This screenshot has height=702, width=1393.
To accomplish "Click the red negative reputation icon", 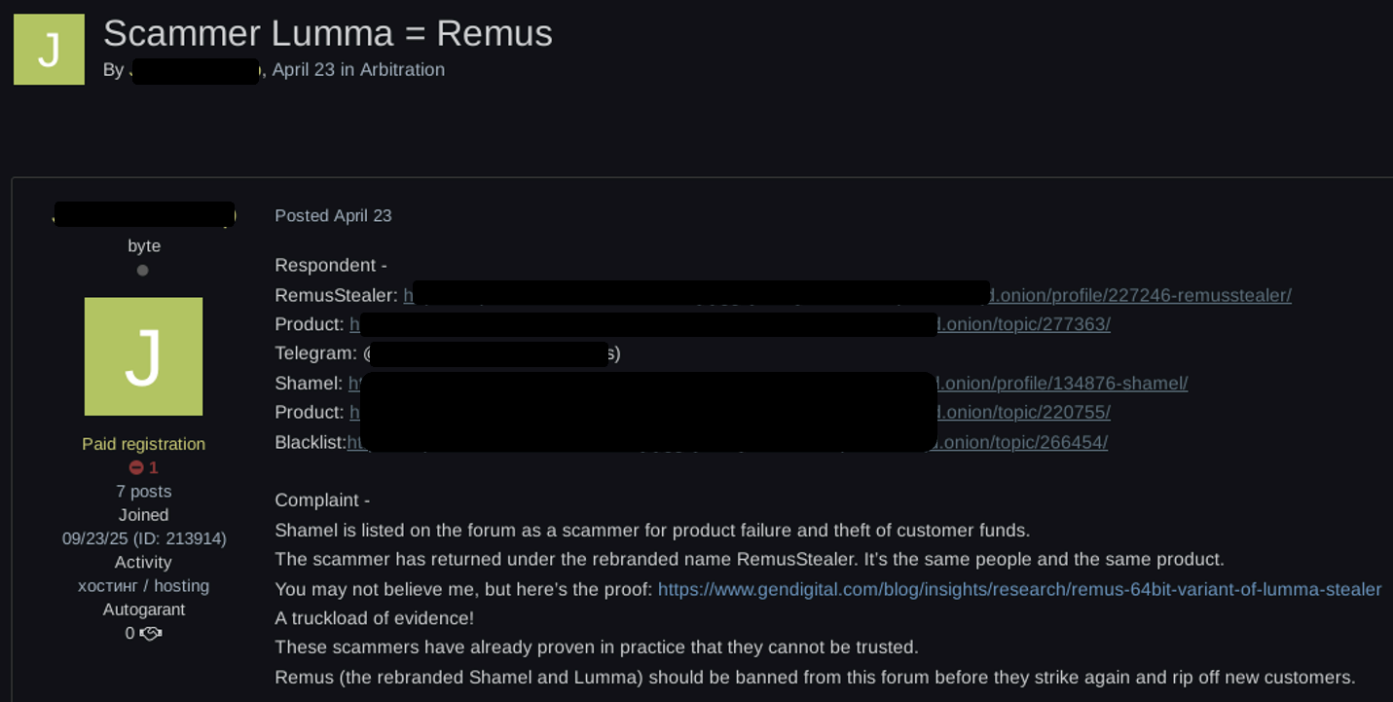I will point(136,468).
